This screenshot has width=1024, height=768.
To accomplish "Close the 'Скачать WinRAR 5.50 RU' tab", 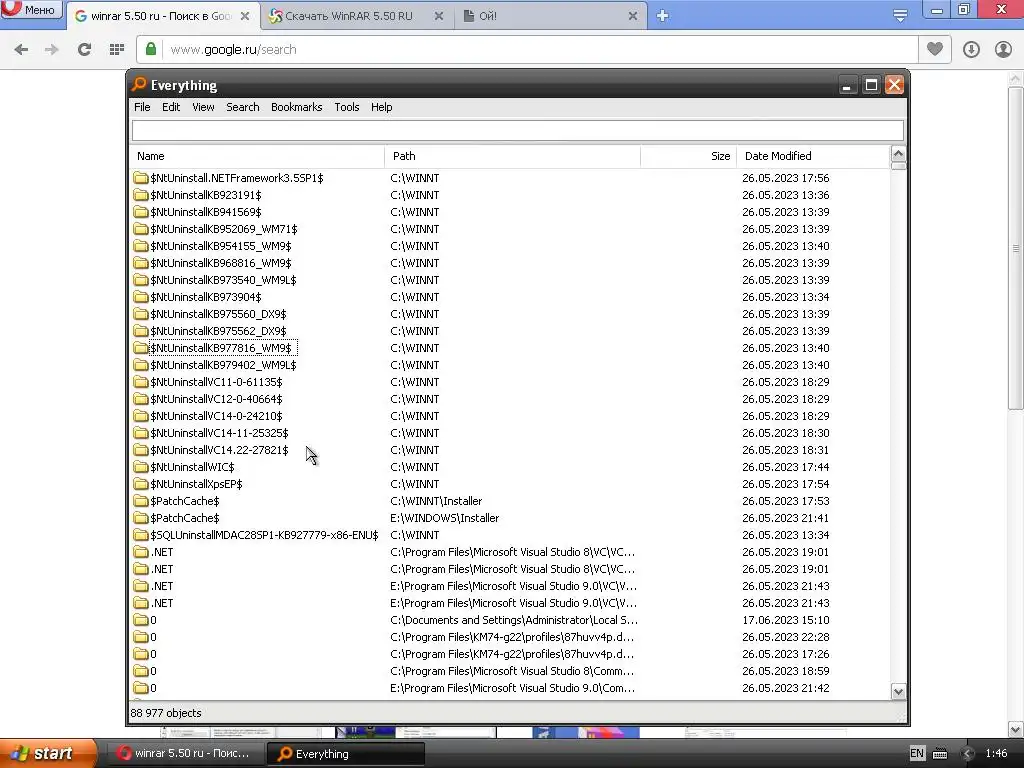I will coord(439,16).
